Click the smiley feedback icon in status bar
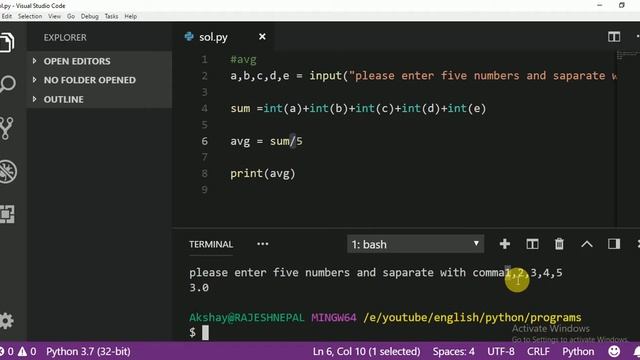Screen dimensions: 640x360 [x=614, y=351]
